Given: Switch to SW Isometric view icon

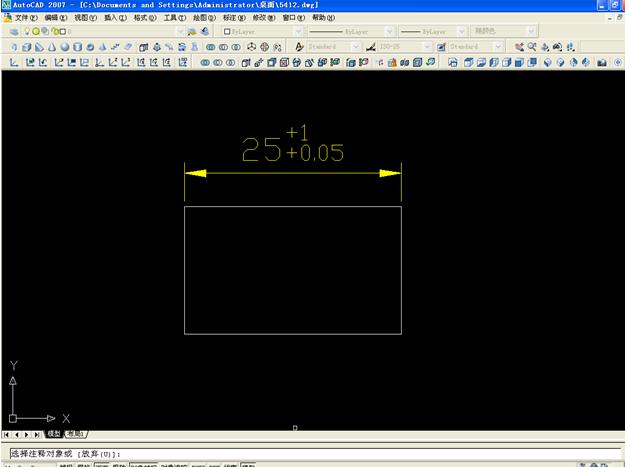Looking at the screenshot, I should (x=548, y=62).
